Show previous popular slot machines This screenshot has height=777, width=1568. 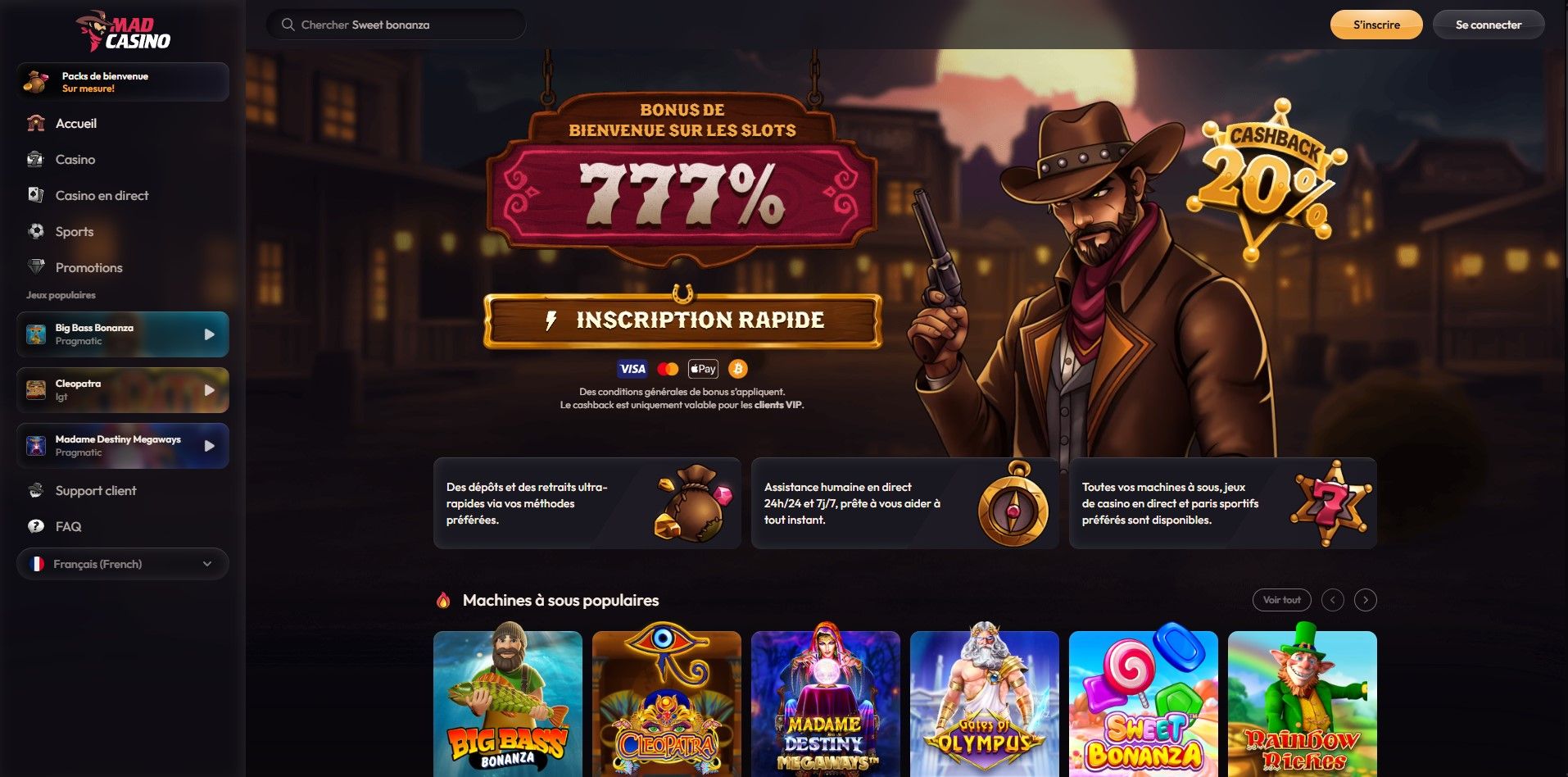1333,600
